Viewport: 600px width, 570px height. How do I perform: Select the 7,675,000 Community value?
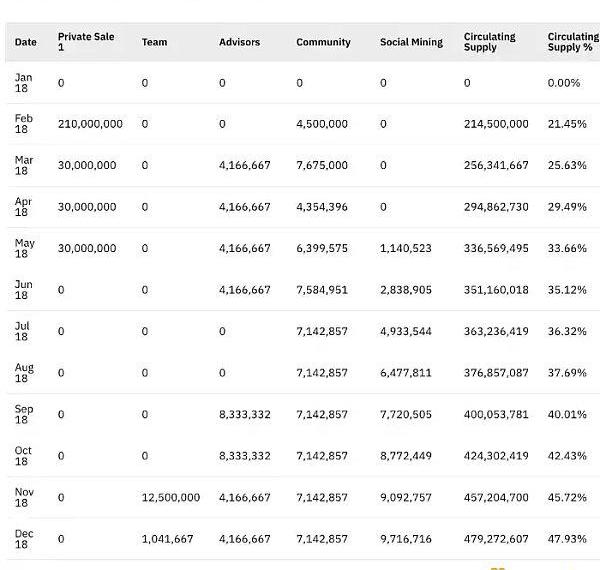[x=322, y=166]
